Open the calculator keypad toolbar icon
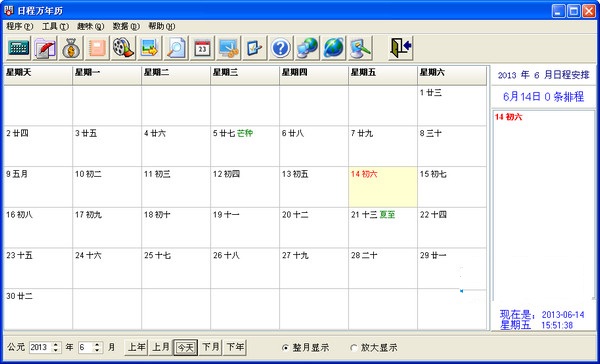The height and width of the screenshot is (364, 600). pyautogui.click(x=18, y=48)
